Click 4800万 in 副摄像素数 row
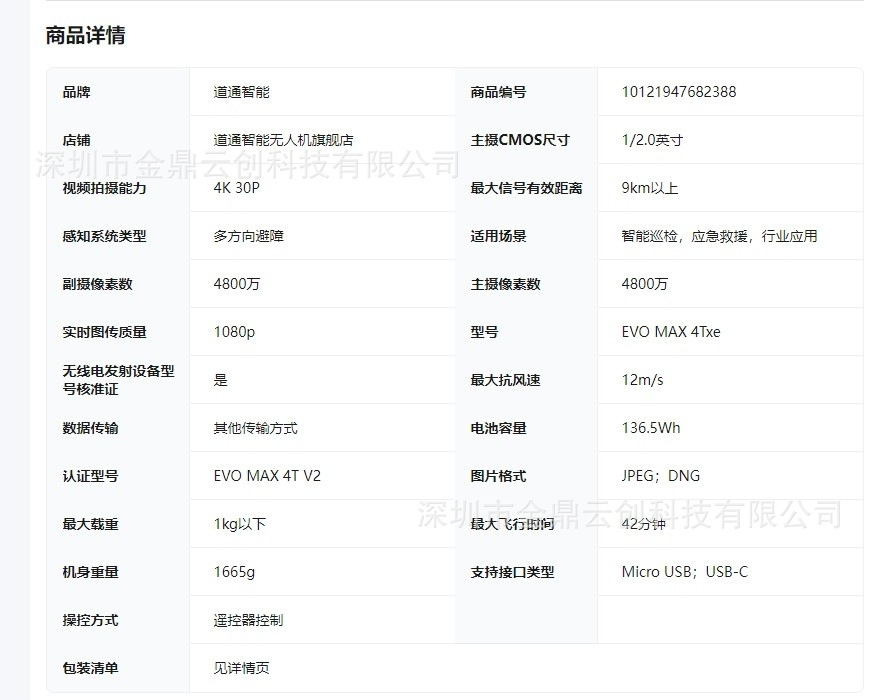Viewport: 877px width, 700px height. point(237,284)
